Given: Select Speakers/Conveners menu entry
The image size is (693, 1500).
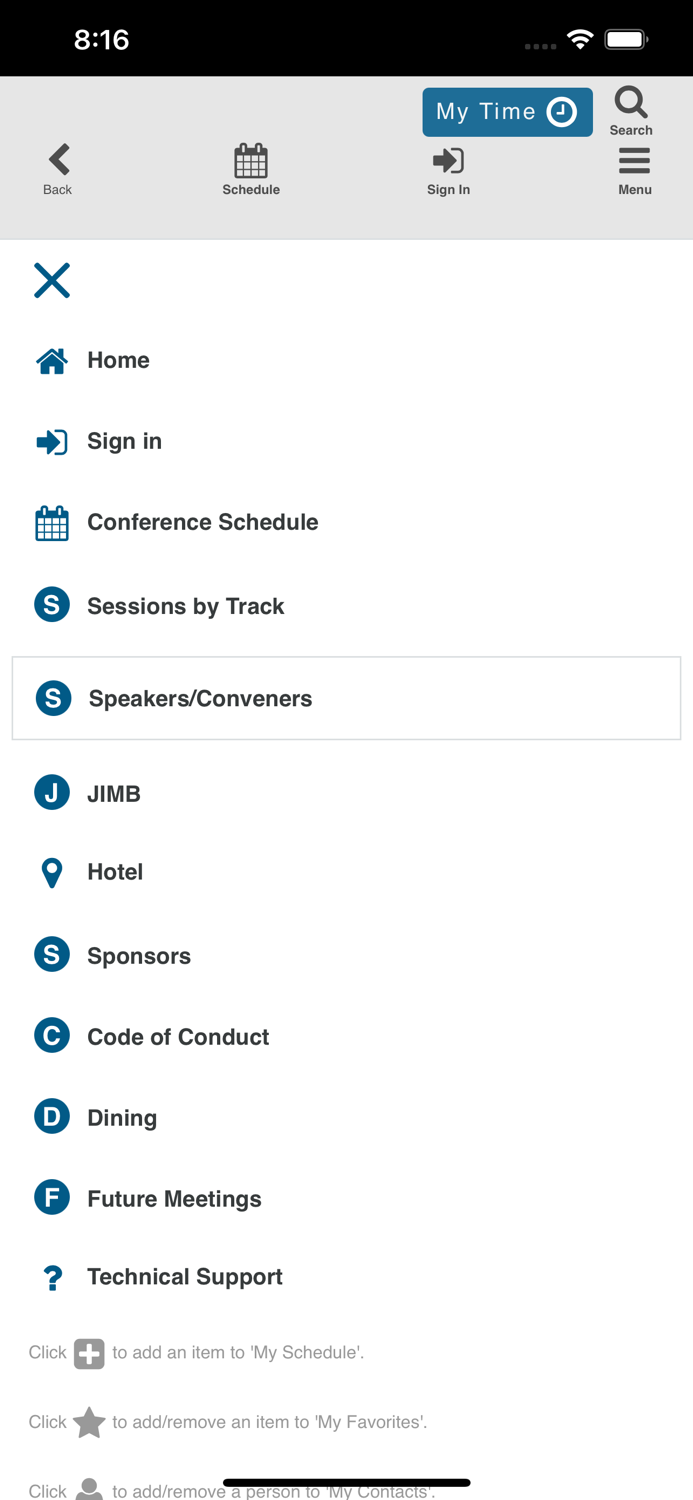Looking at the screenshot, I should click(200, 698).
